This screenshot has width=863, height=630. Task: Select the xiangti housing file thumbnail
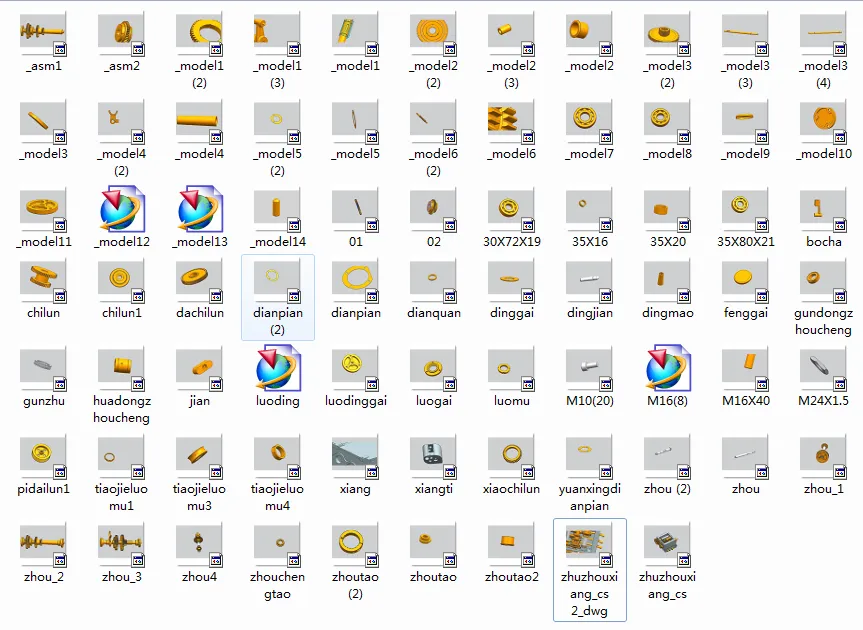pyautogui.click(x=433, y=458)
